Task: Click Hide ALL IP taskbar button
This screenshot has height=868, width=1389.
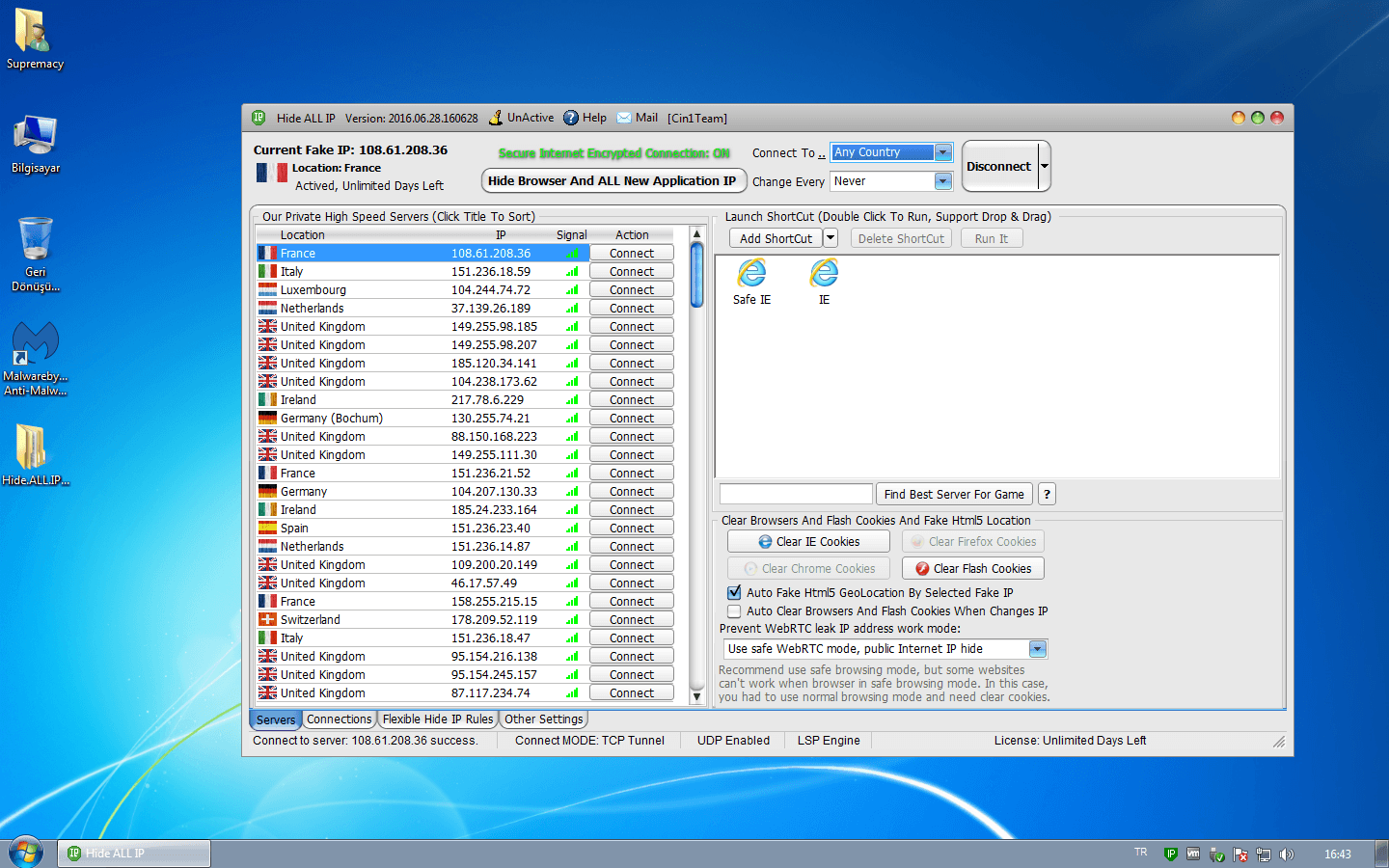Action: click(x=135, y=854)
